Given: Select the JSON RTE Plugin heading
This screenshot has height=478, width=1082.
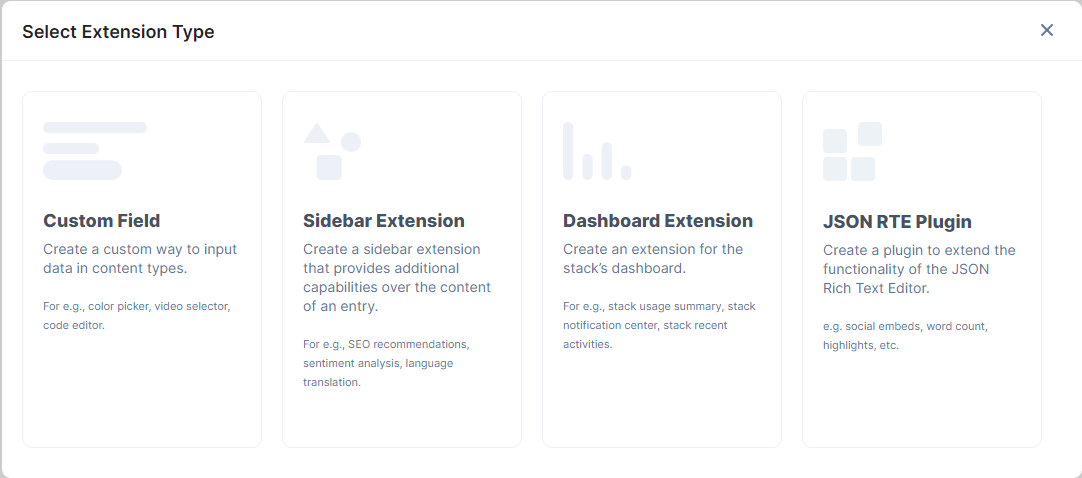Looking at the screenshot, I should pyautogui.click(x=897, y=222).
